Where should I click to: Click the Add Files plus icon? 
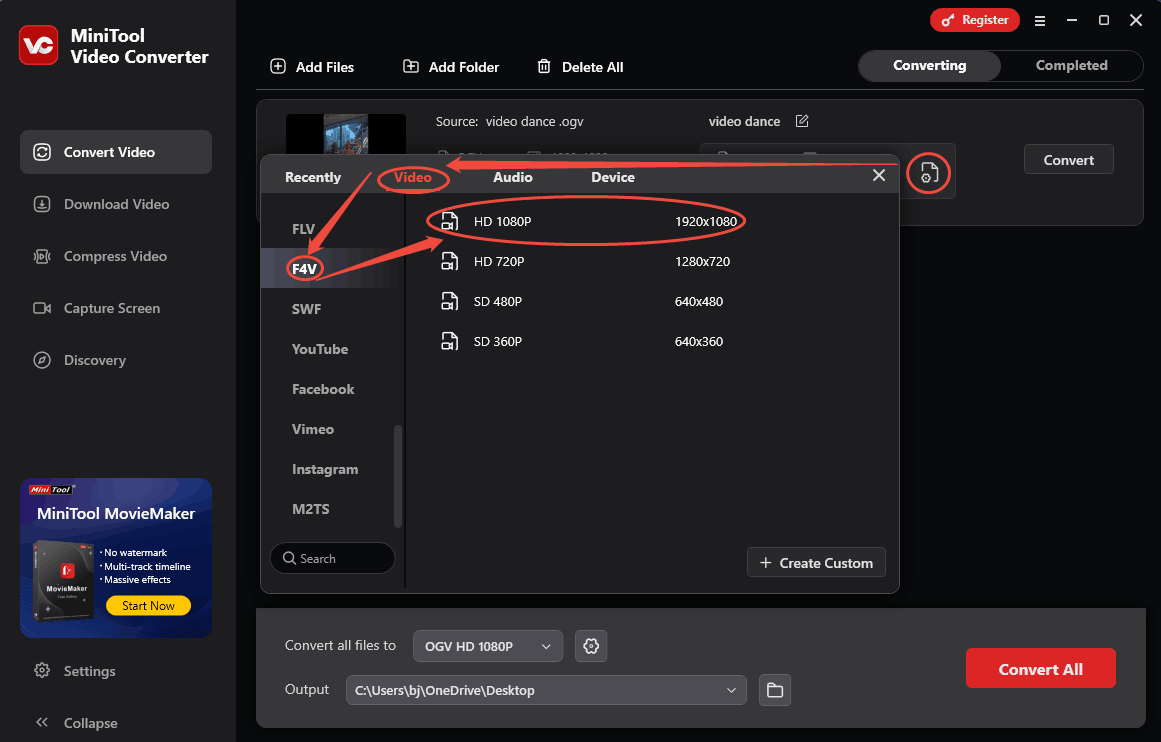coord(278,67)
